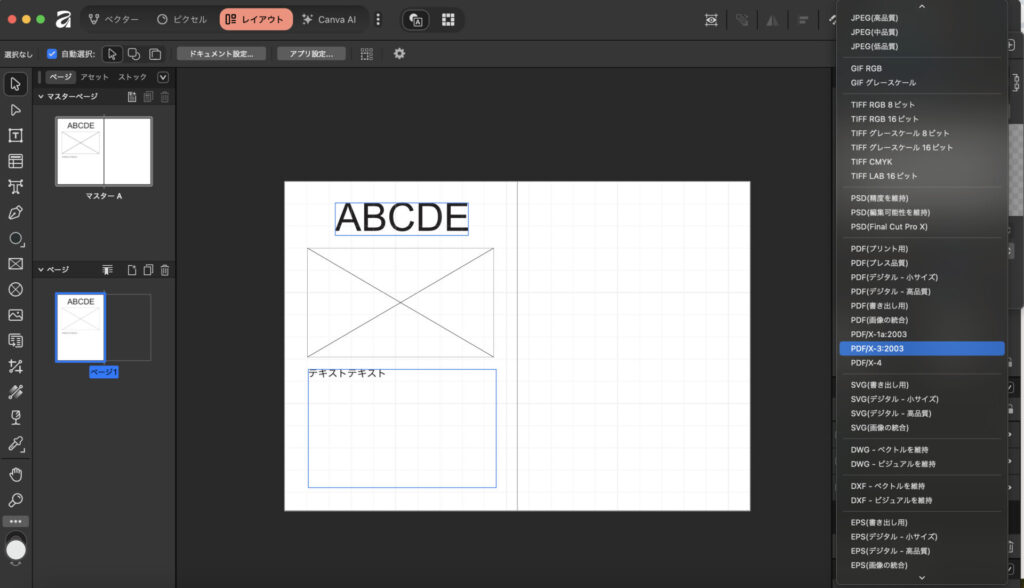Switch to the アセット tab
The width and height of the screenshot is (1024, 588).
(x=95, y=77)
